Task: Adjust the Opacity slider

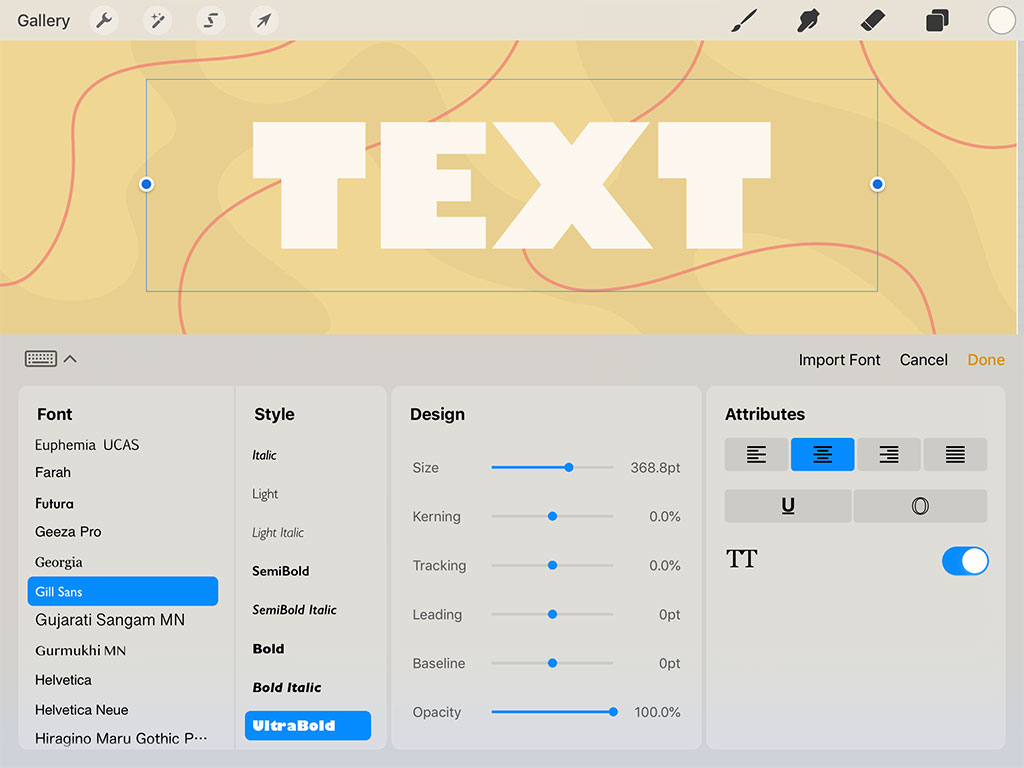Action: [612, 712]
